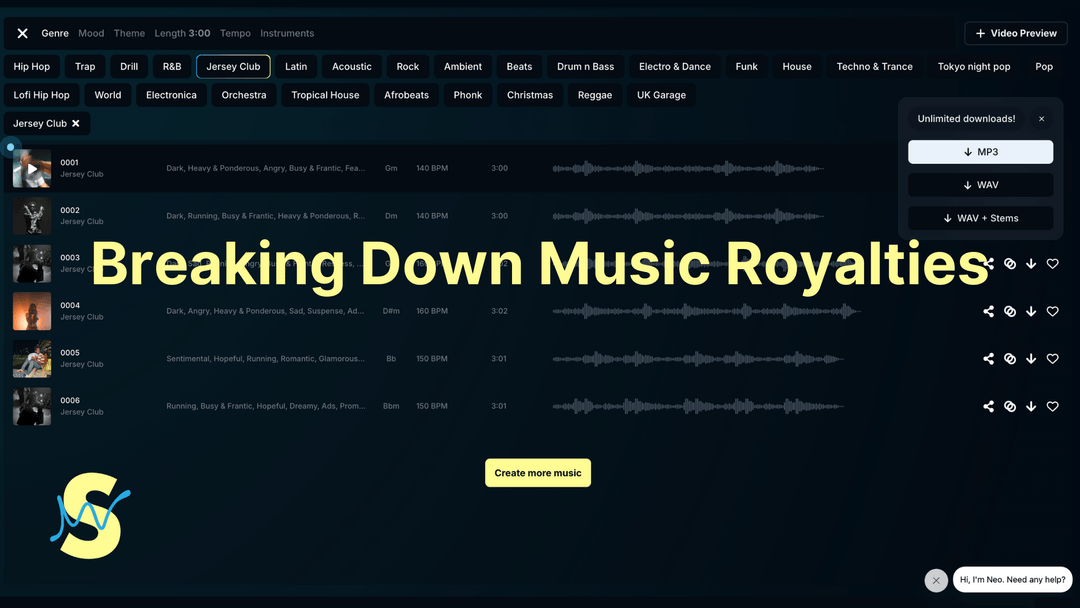This screenshot has width=1080, height=608.
Task: Toggle the Lofi Hip Hop genre filter
Action: [41, 94]
